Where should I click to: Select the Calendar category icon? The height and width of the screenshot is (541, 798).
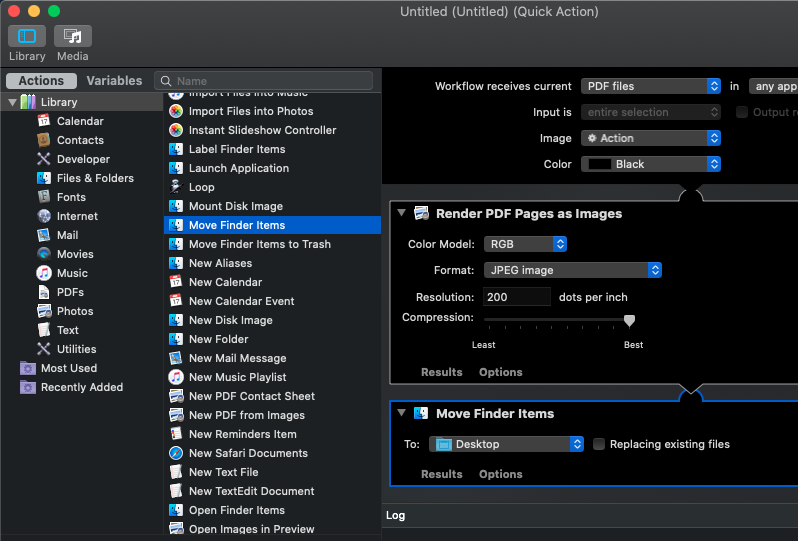(x=44, y=121)
